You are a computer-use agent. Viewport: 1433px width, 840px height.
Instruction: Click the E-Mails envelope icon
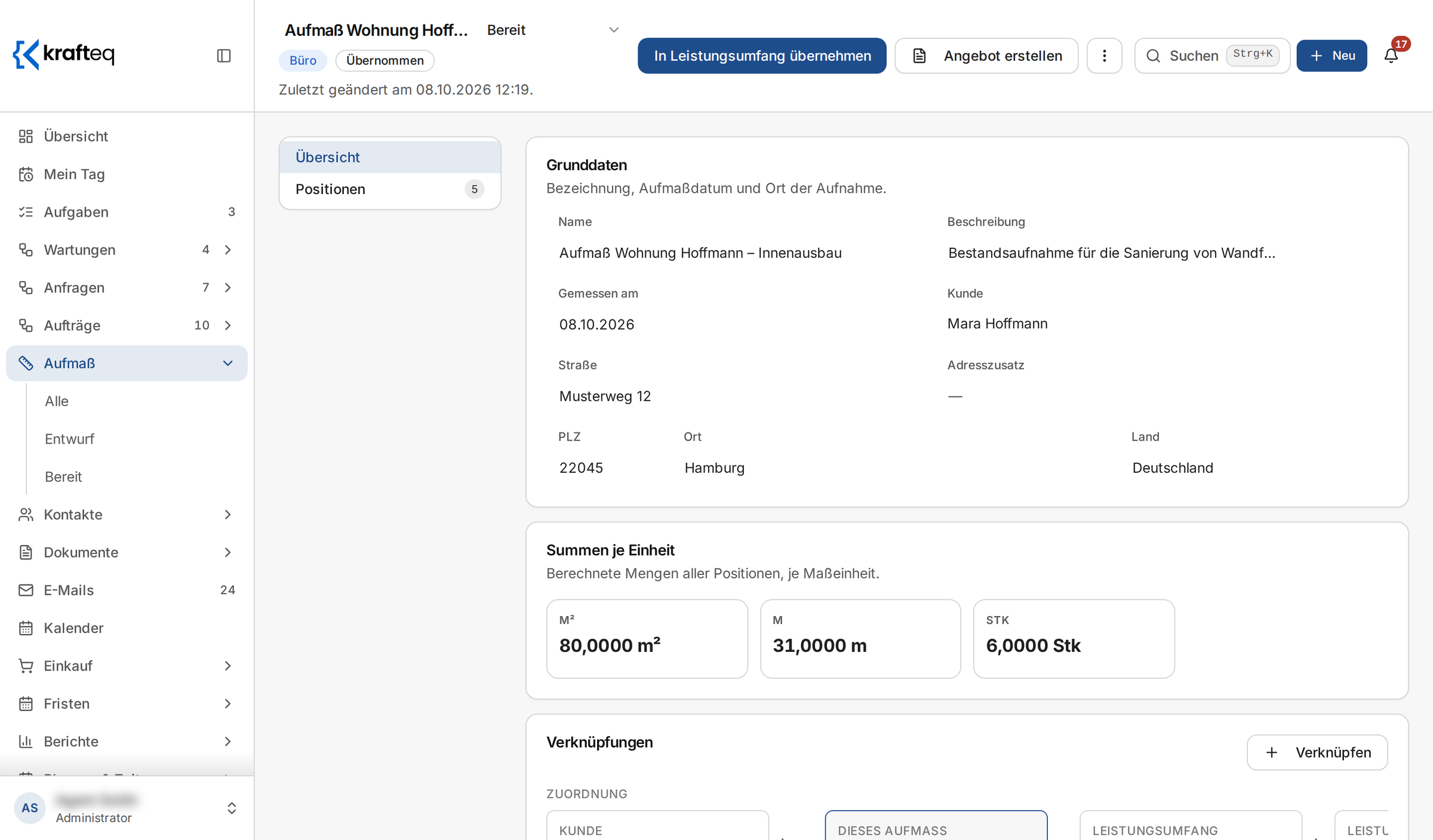pos(26,590)
